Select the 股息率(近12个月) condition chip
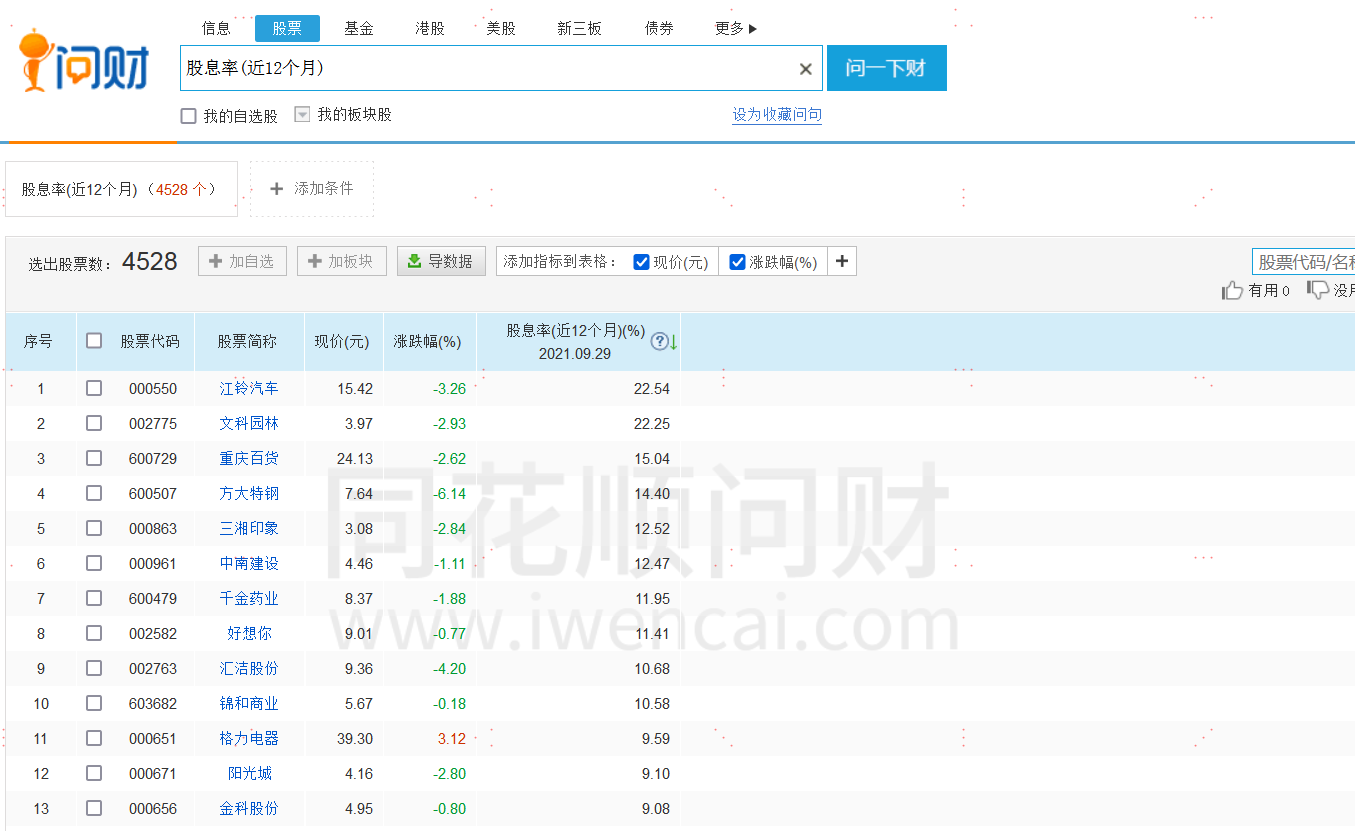Image resolution: width=1355 pixels, height=831 pixels. 121,189
